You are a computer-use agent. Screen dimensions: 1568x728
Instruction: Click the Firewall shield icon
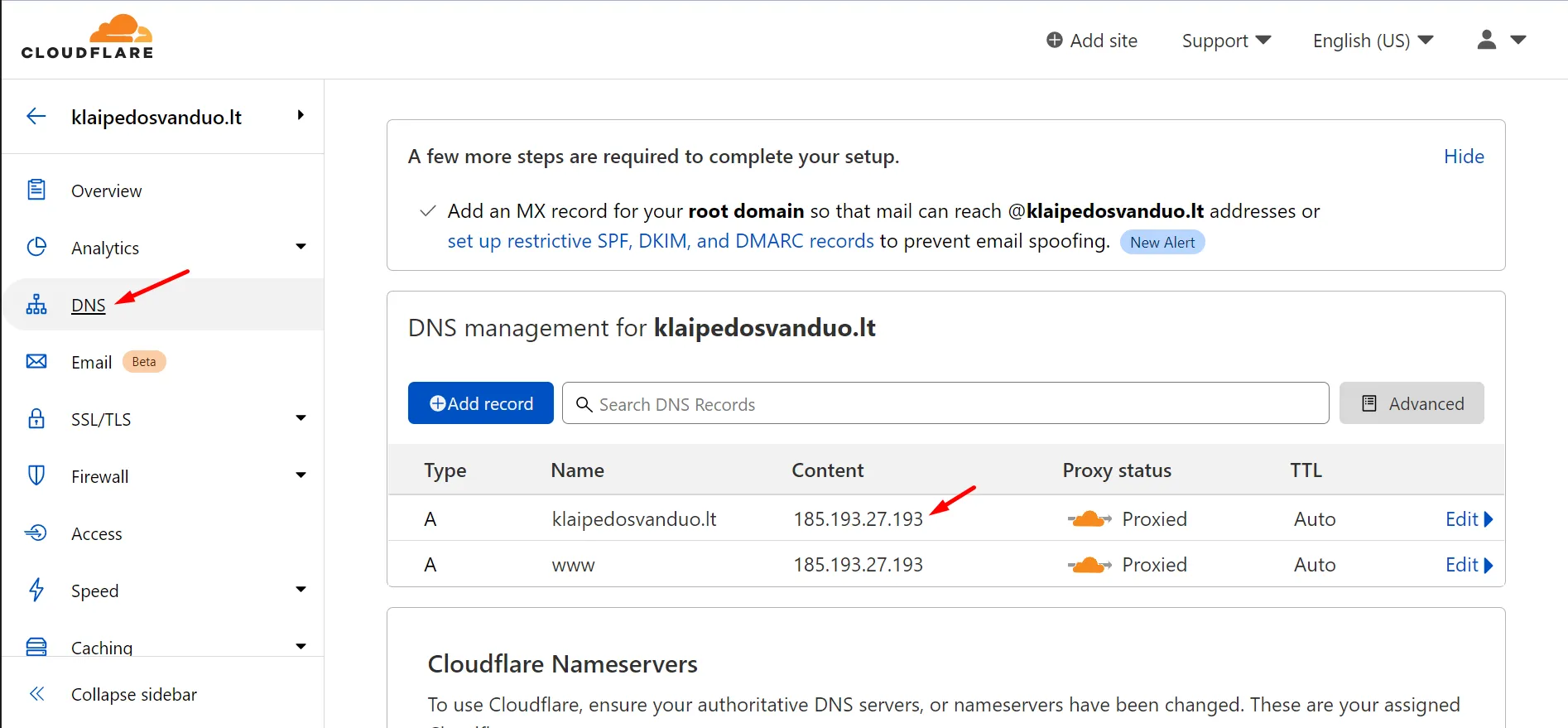[x=36, y=475]
